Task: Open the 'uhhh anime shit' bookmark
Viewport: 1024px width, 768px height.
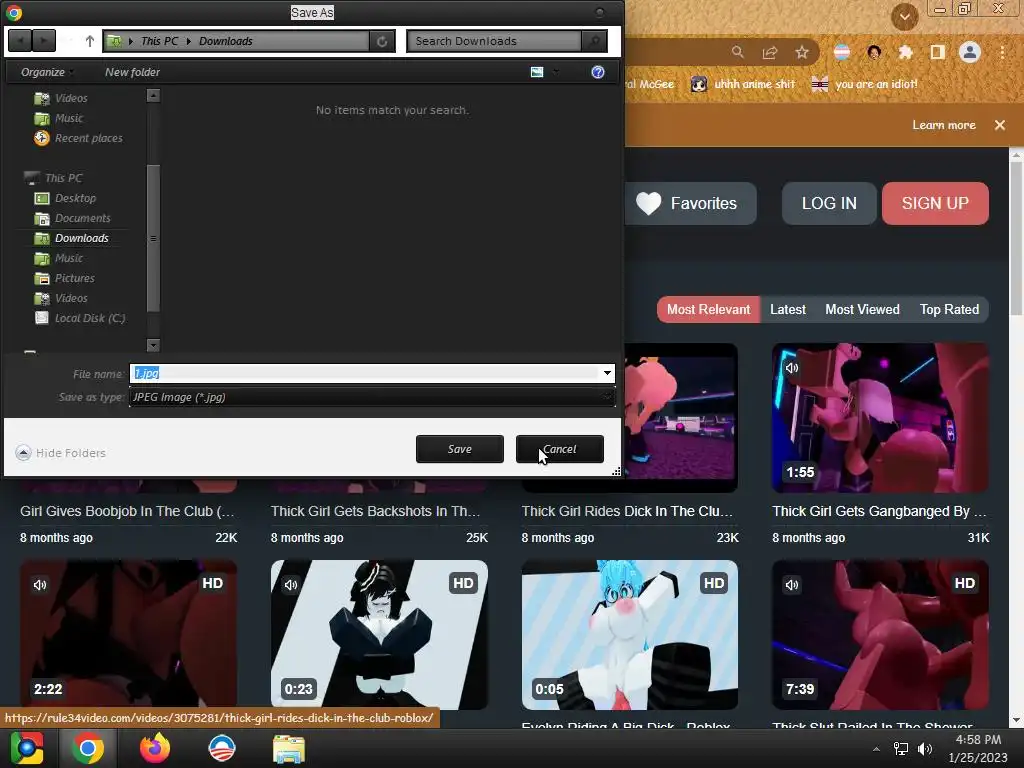Action: coord(744,84)
